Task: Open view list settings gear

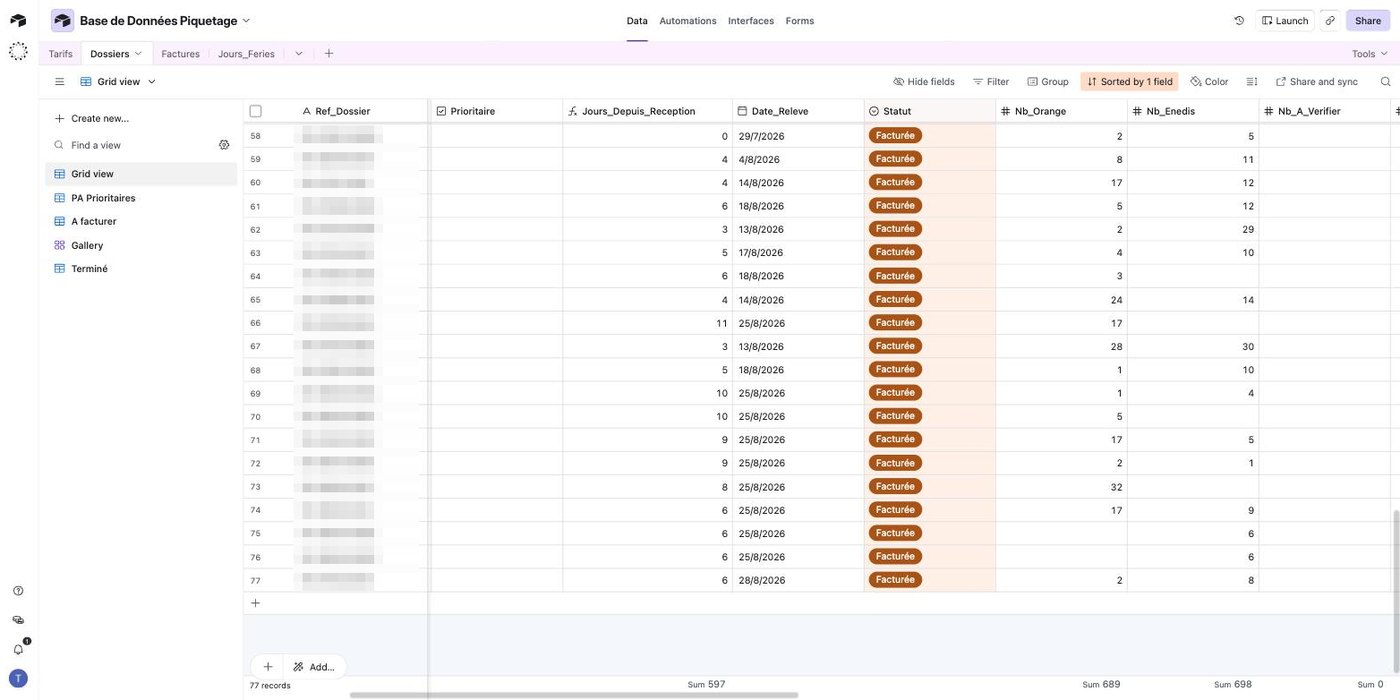Action: [224, 145]
